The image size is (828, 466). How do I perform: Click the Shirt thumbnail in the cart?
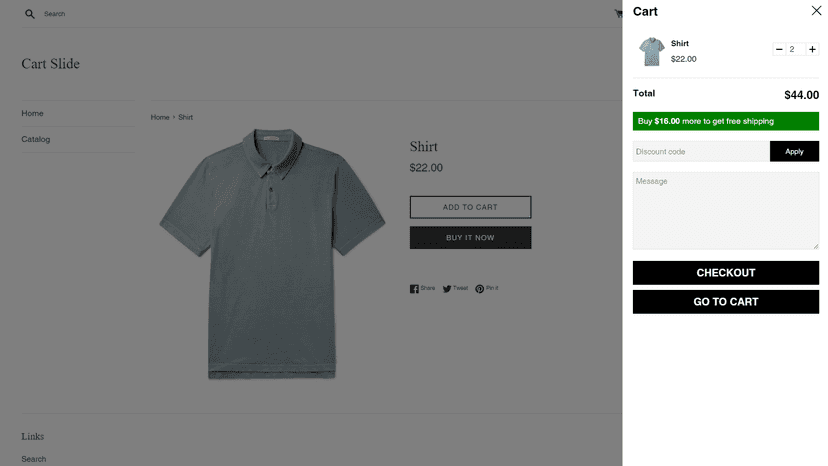pyautogui.click(x=651, y=51)
